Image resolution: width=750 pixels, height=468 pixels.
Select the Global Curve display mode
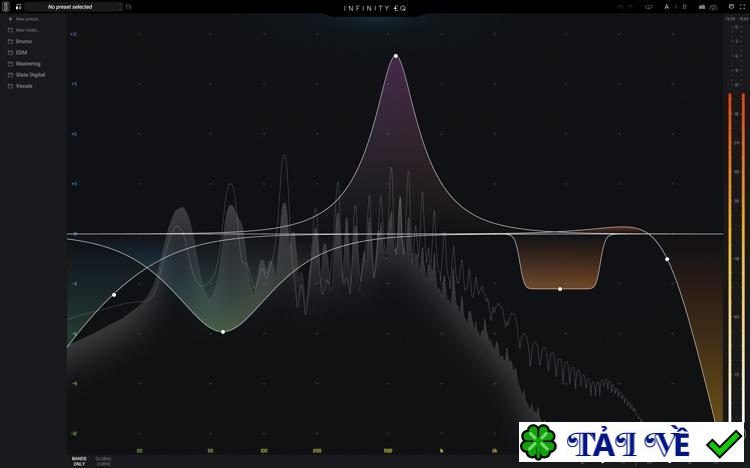point(104,461)
